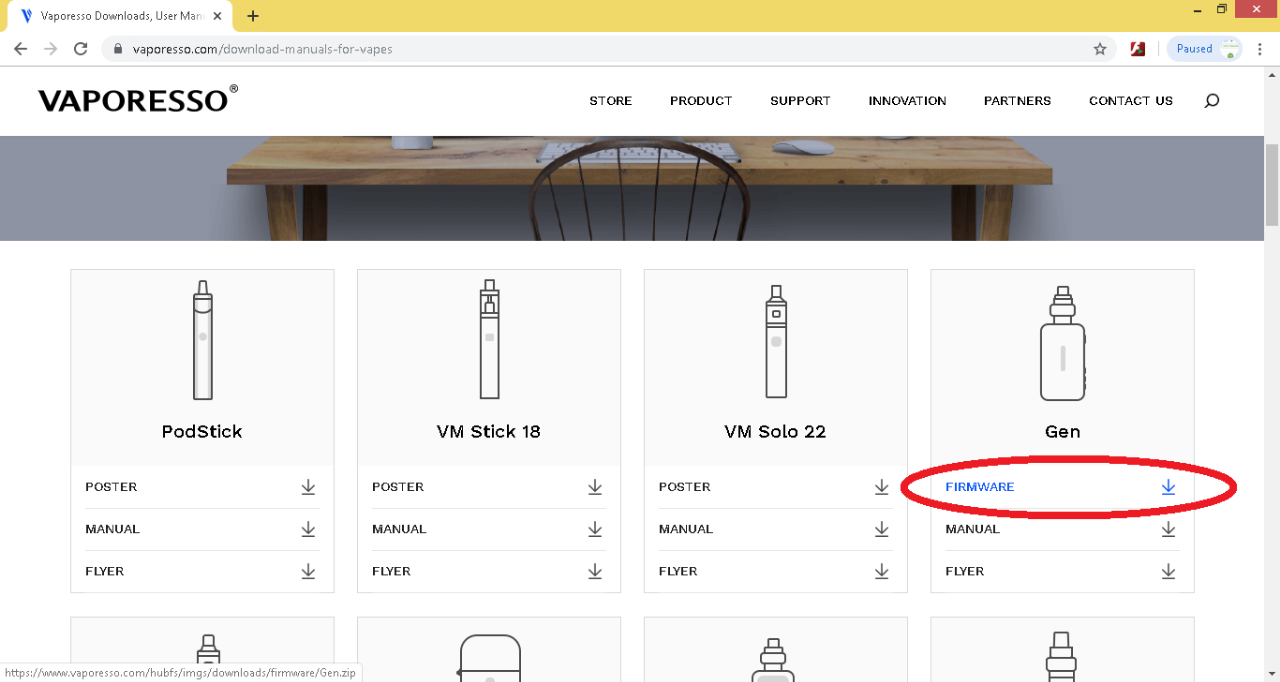The height and width of the screenshot is (682, 1280).
Task: Click the PodStick MANUAL download icon
Action: click(x=308, y=529)
